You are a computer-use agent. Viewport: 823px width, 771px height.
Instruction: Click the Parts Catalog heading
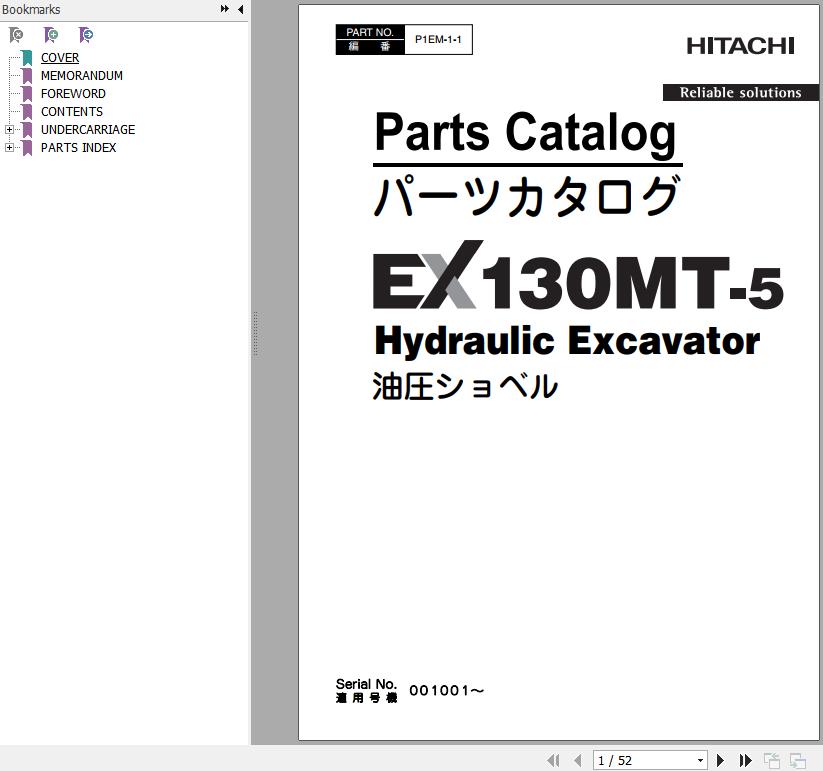(525, 134)
